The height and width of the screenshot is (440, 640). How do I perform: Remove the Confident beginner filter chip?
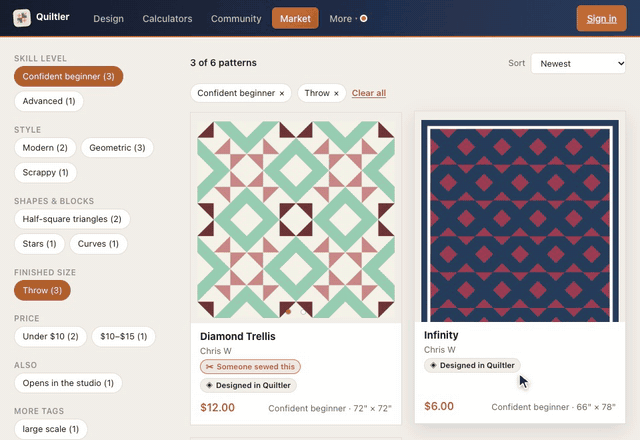tap(282, 93)
